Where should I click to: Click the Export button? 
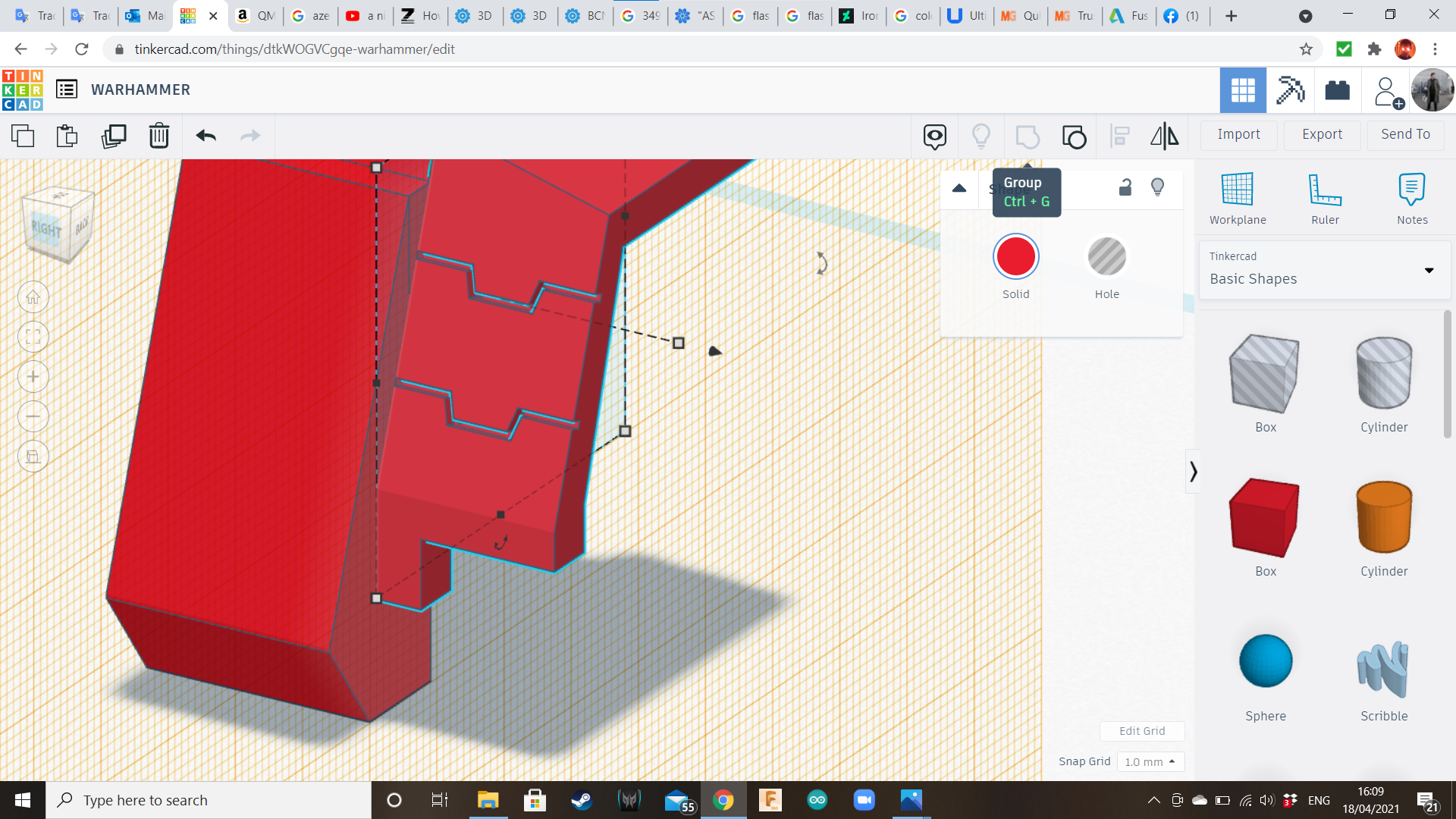[x=1321, y=134]
